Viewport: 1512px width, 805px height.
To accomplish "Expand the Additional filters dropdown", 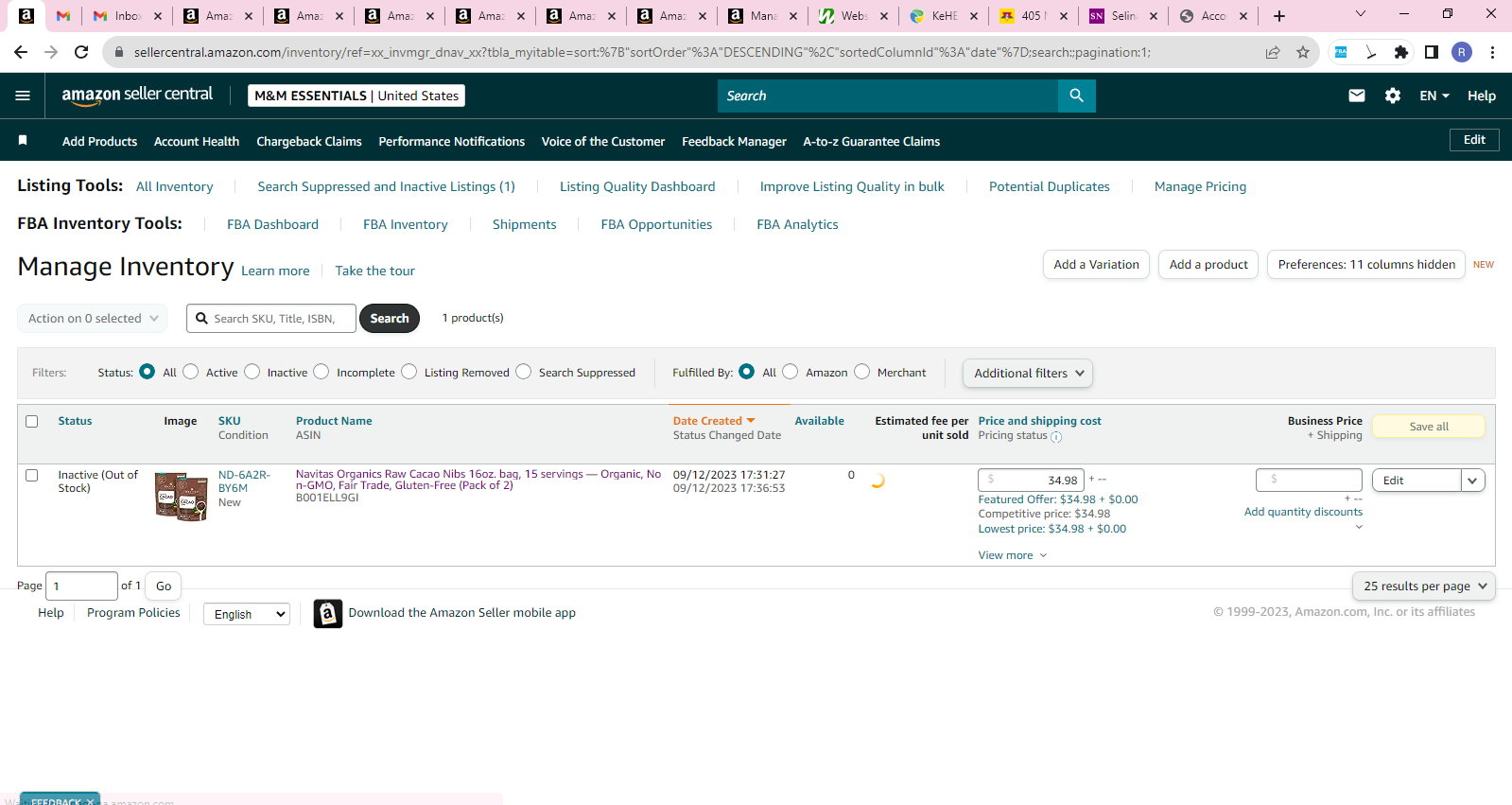I will (1028, 373).
